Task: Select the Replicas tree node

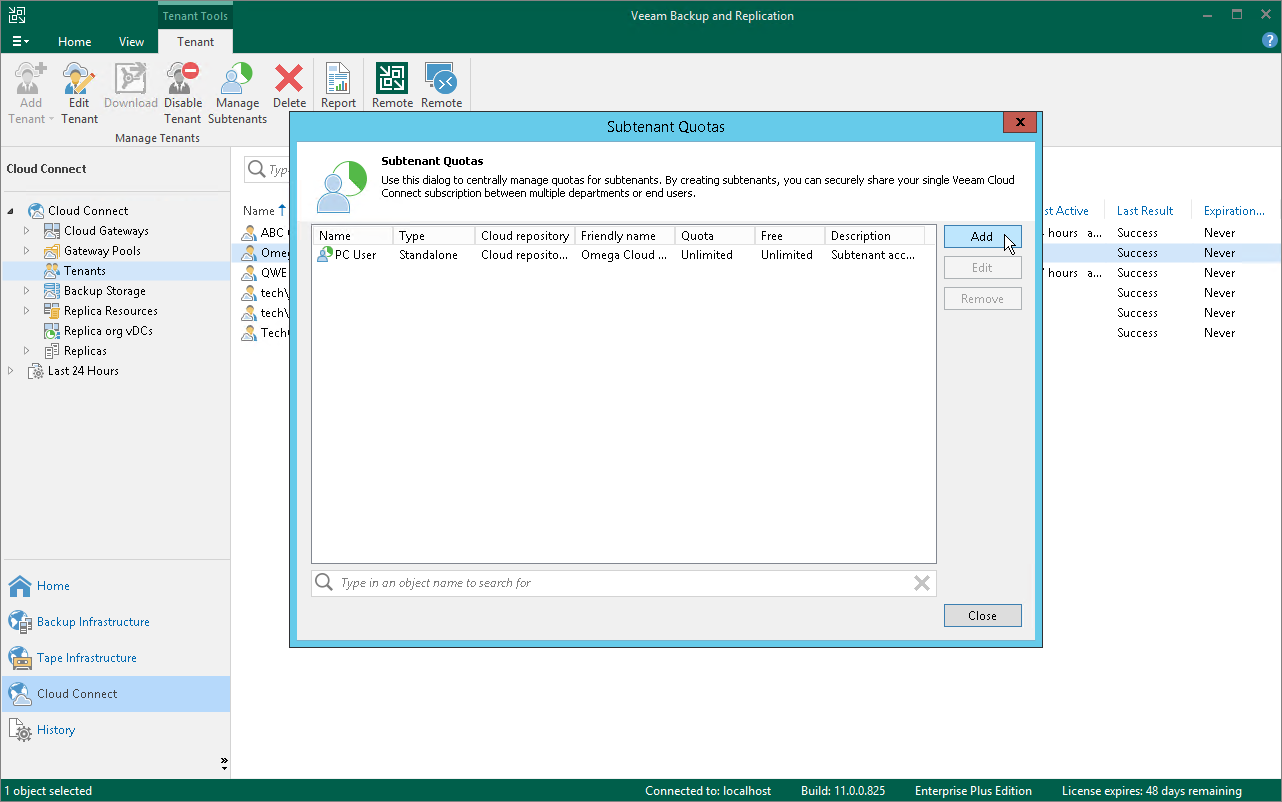Action: click(85, 351)
